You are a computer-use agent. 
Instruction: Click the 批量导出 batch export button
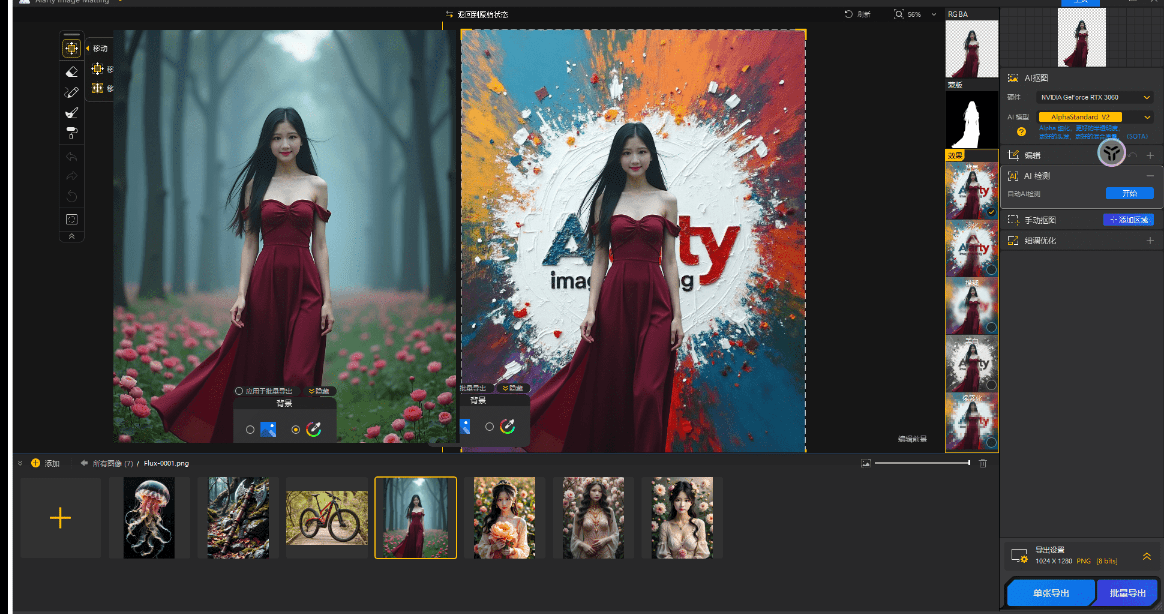[1127, 593]
